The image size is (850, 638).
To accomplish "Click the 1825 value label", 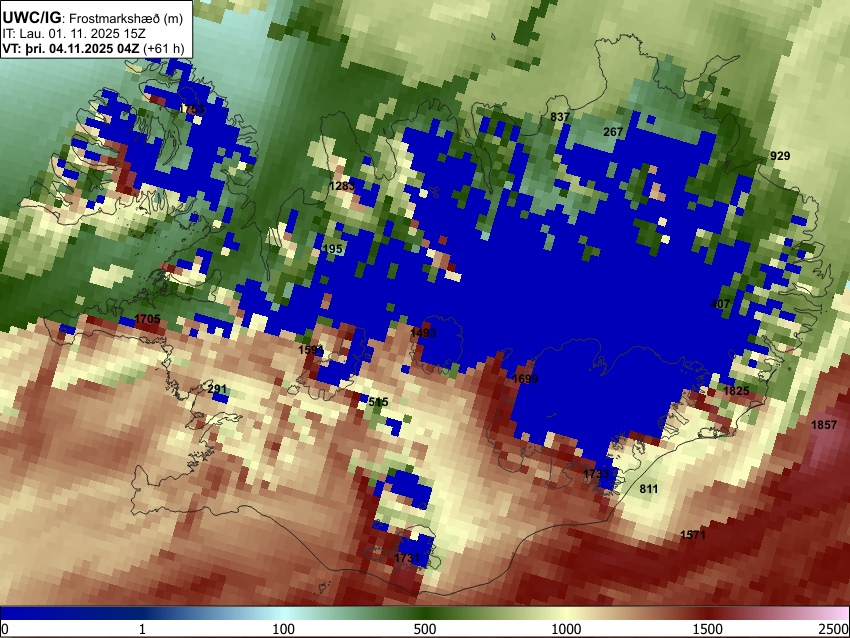I will (736, 390).
